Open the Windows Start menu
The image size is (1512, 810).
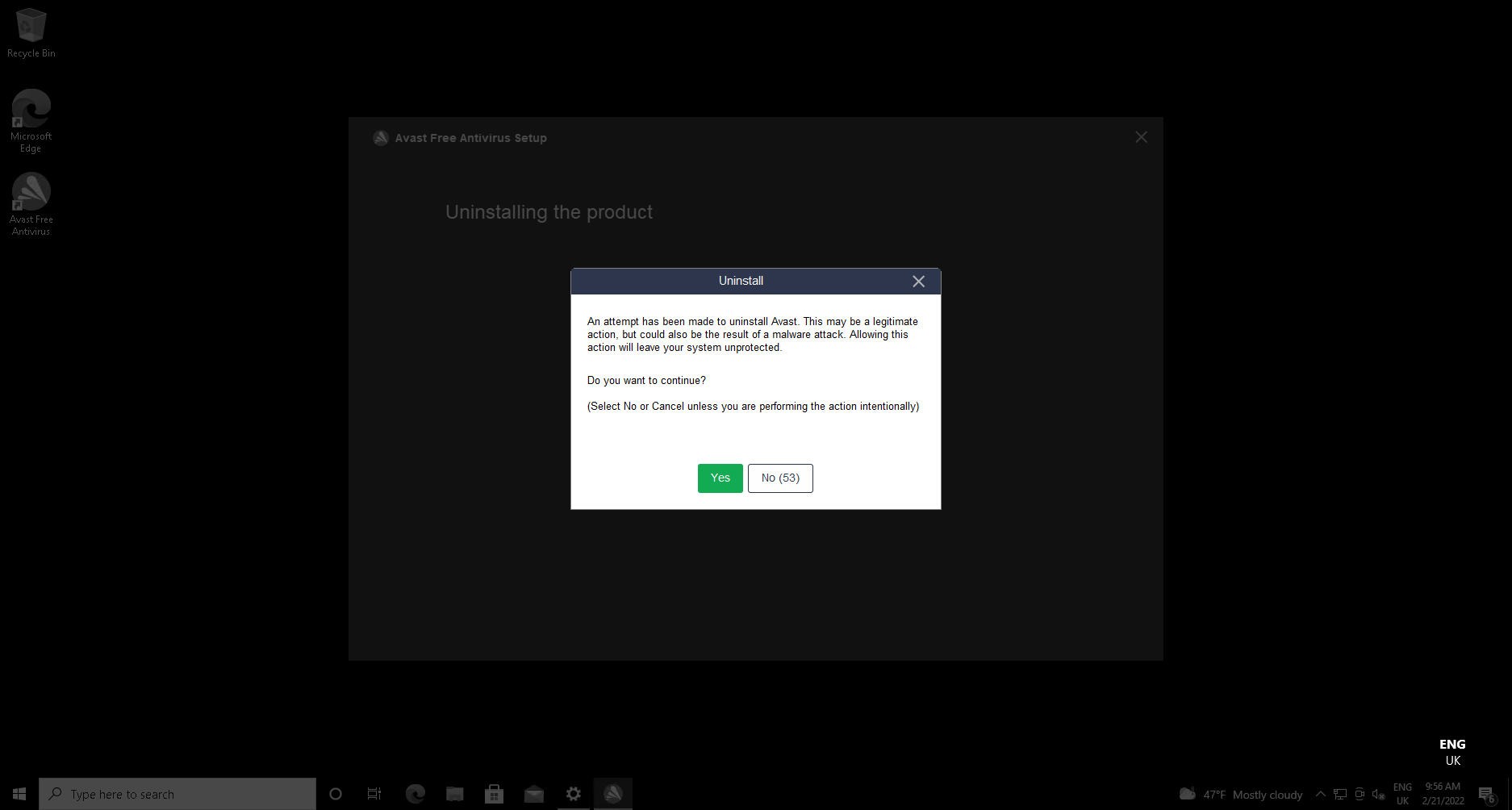19,794
